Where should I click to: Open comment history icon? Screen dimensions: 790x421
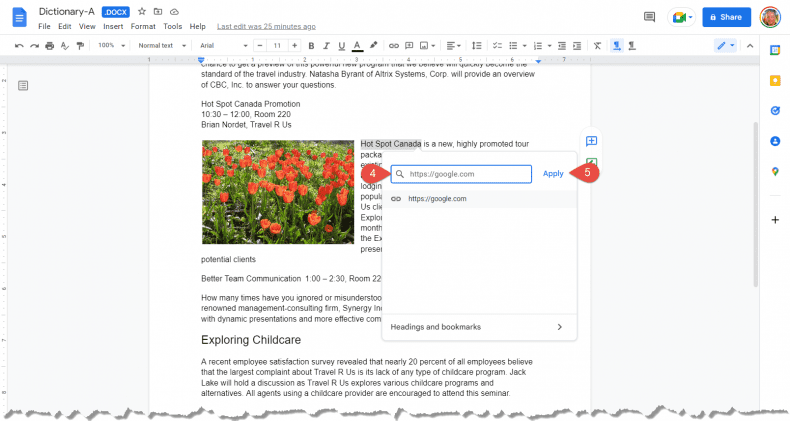coord(650,17)
